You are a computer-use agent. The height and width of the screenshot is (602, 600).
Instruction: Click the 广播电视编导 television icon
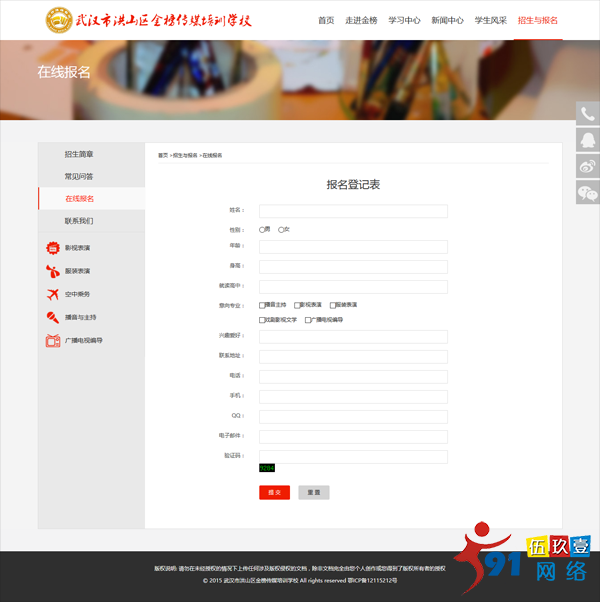coord(53,340)
